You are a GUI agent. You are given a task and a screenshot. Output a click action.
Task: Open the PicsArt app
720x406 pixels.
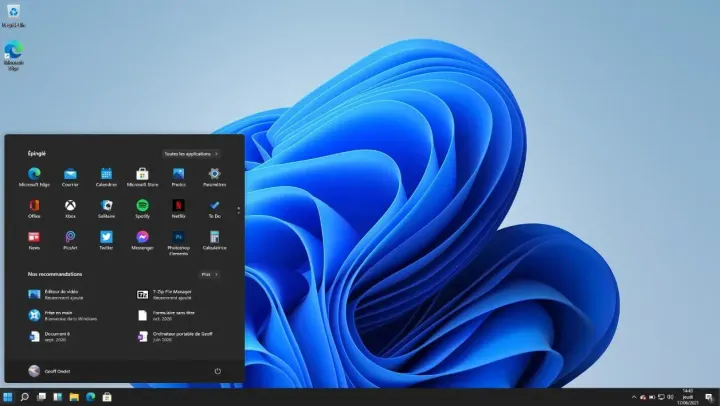coord(70,238)
